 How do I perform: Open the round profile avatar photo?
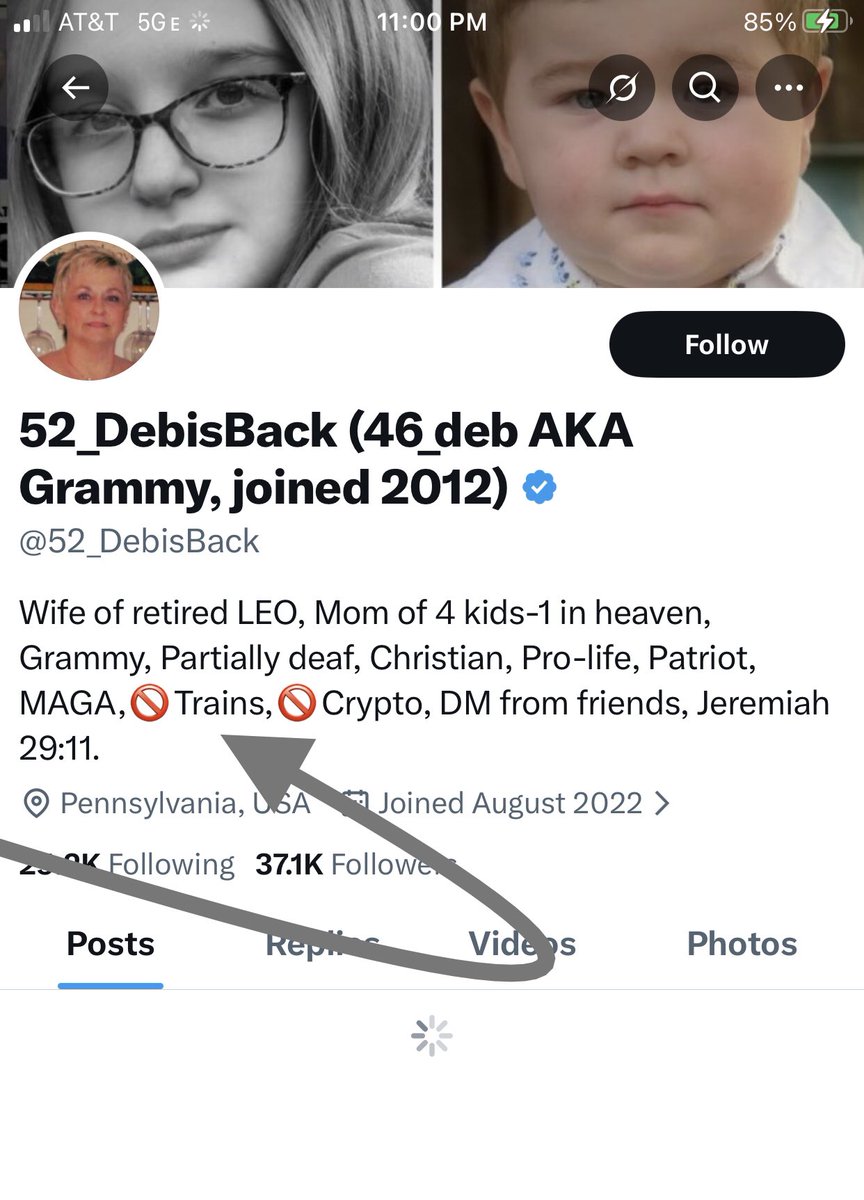[x=89, y=311]
